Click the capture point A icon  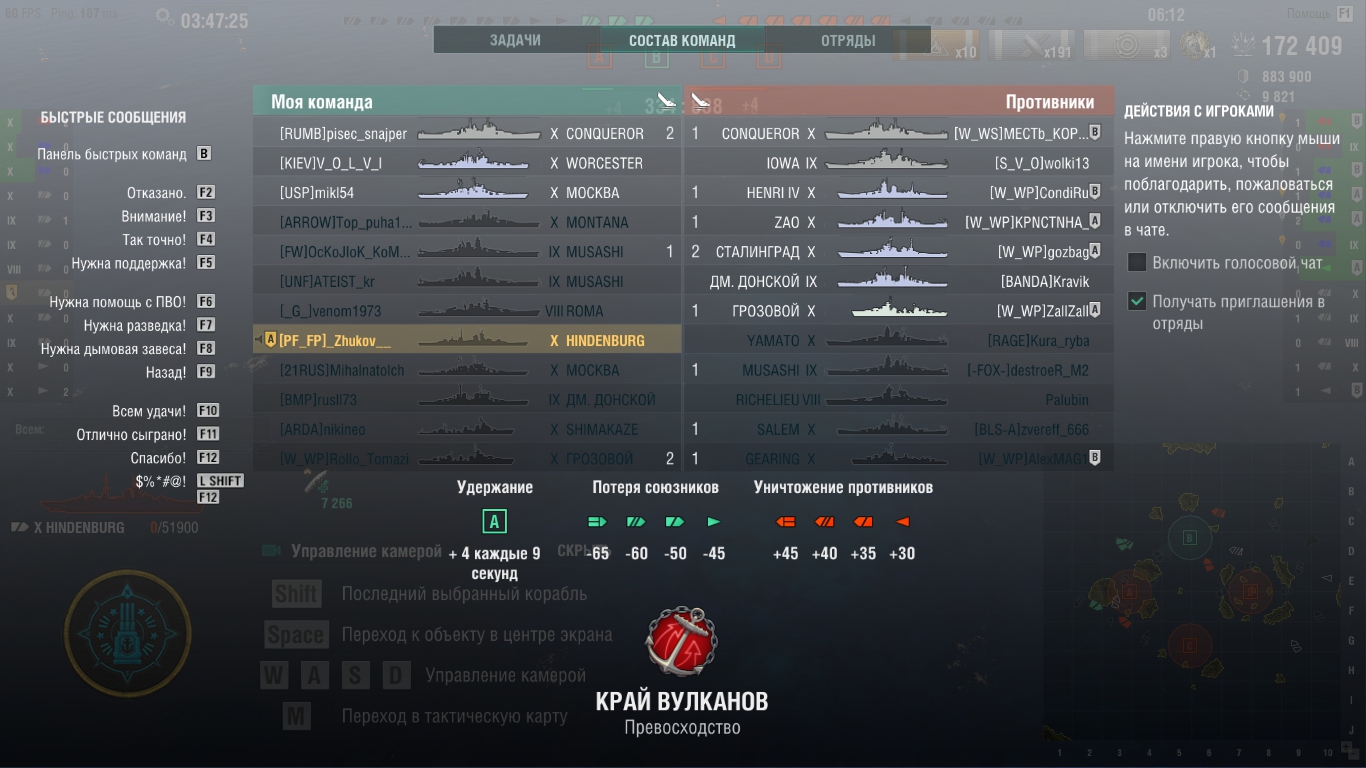click(x=494, y=521)
